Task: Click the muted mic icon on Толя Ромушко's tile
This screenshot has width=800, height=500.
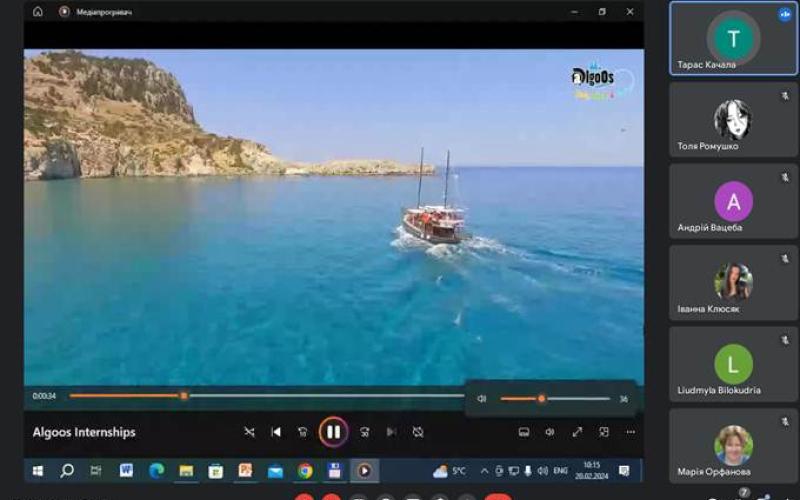Action: pyautogui.click(x=785, y=96)
